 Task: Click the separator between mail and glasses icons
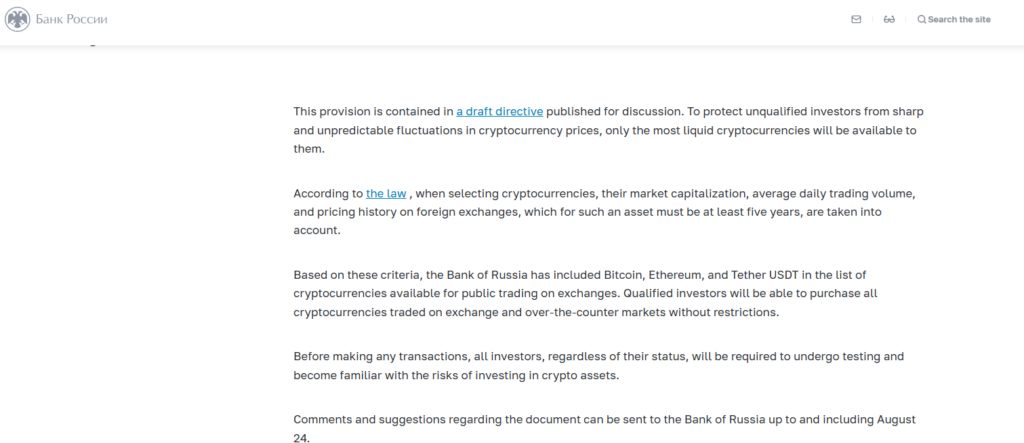point(872,20)
